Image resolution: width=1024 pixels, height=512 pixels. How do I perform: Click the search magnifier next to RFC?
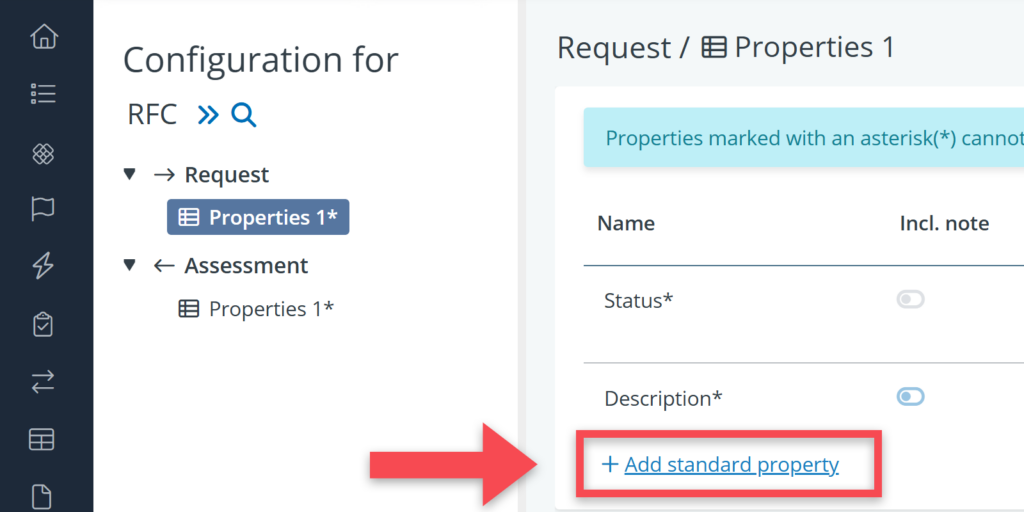[244, 115]
